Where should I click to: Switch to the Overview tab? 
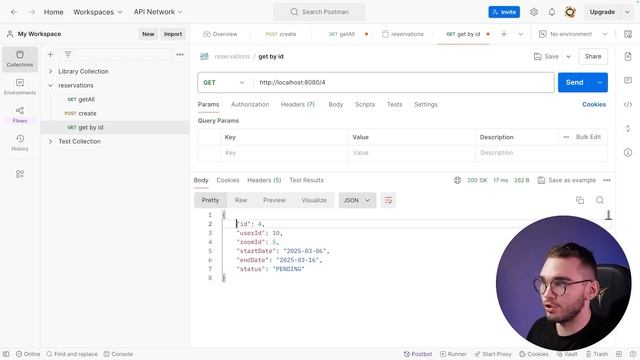[x=220, y=34]
